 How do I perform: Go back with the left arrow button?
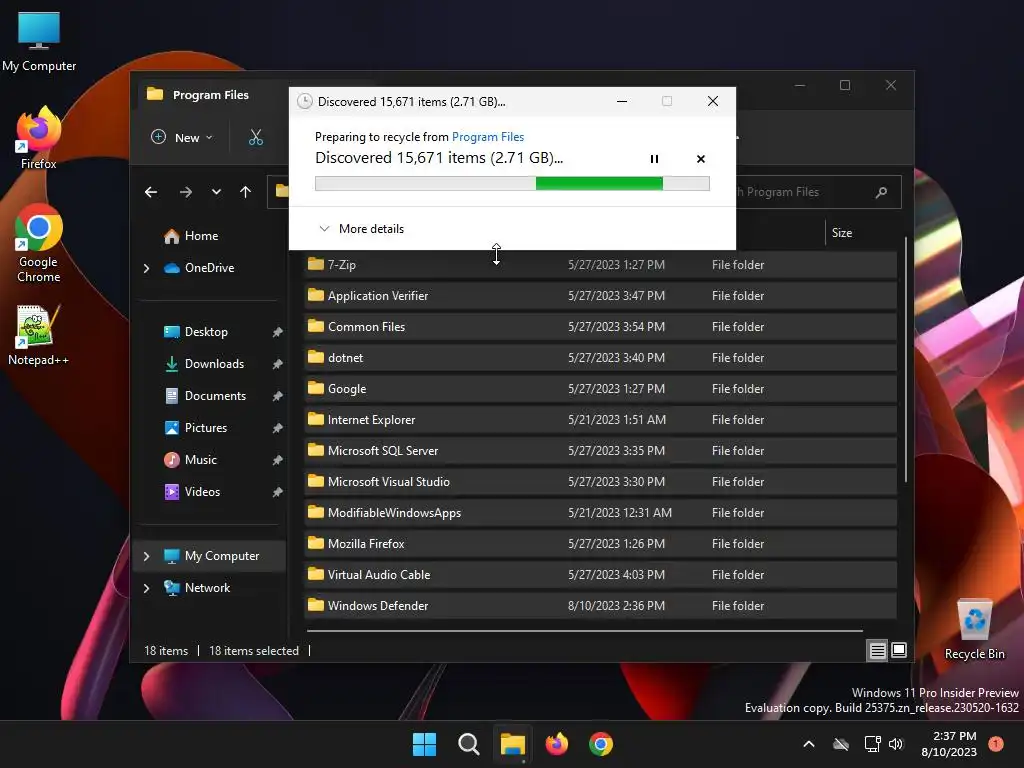coord(151,192)
